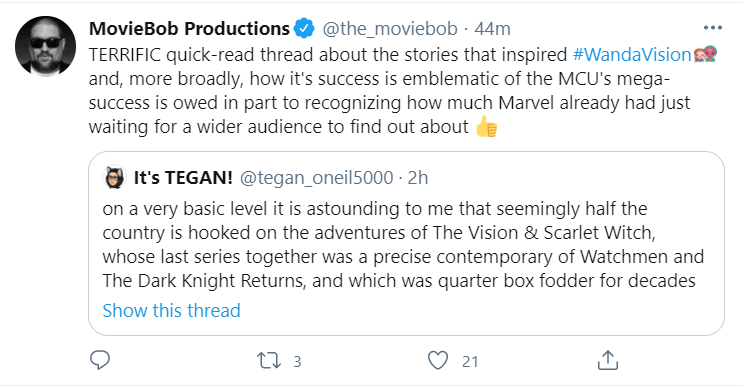Click the blue verified badge
744x388 pixels.
point(304,28)
